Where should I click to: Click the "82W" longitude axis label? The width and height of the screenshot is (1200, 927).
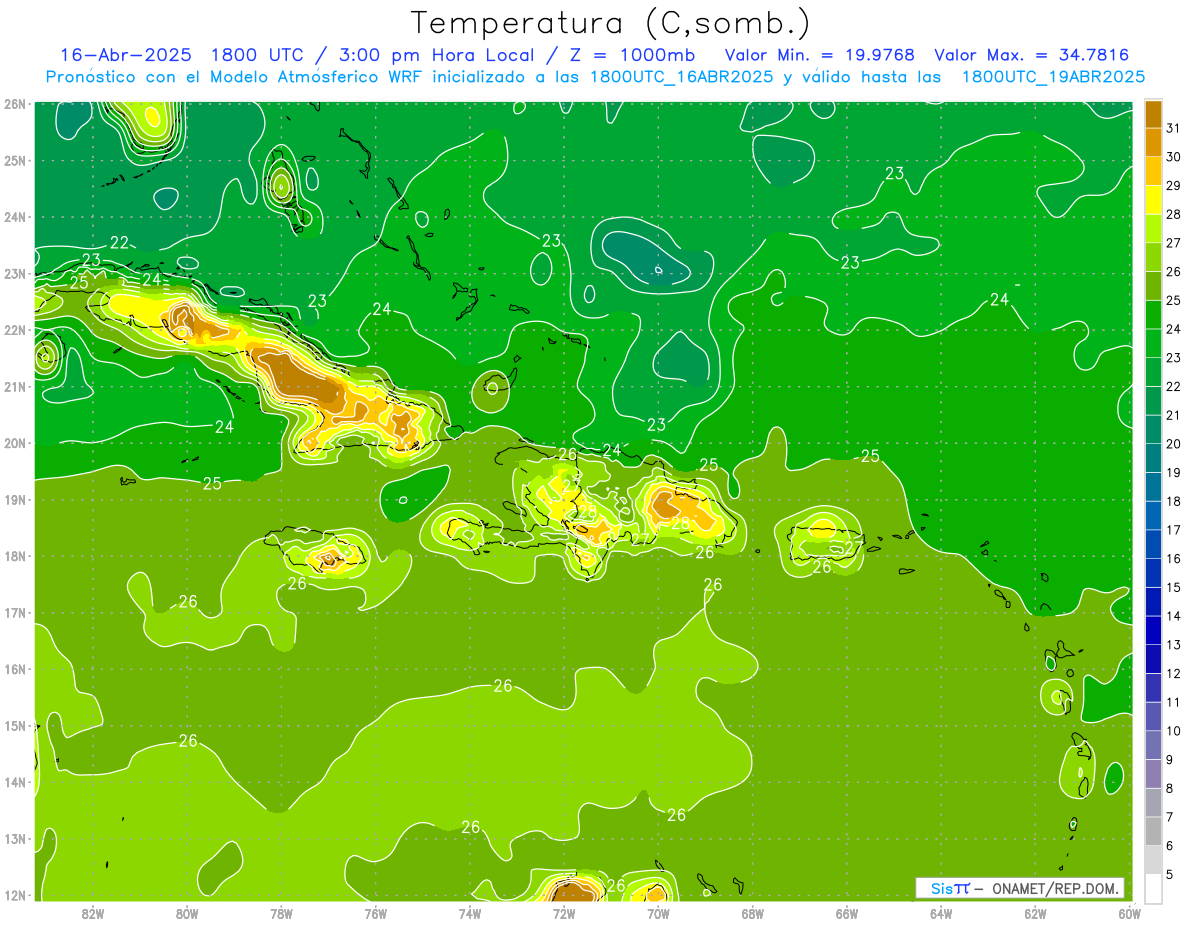pyautogui.click(x=93, y=912)
